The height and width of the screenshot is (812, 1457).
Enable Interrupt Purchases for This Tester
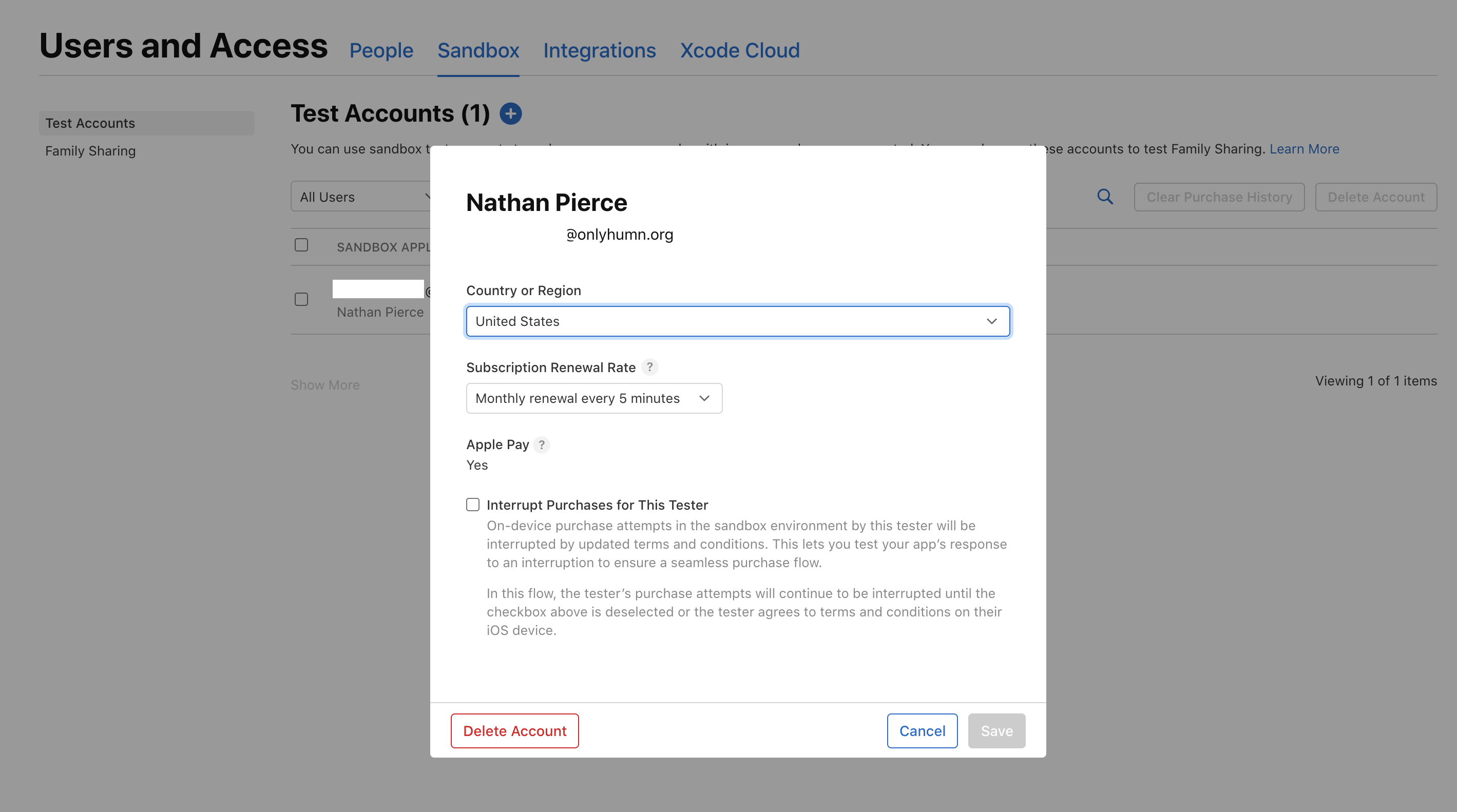(473, 505)
